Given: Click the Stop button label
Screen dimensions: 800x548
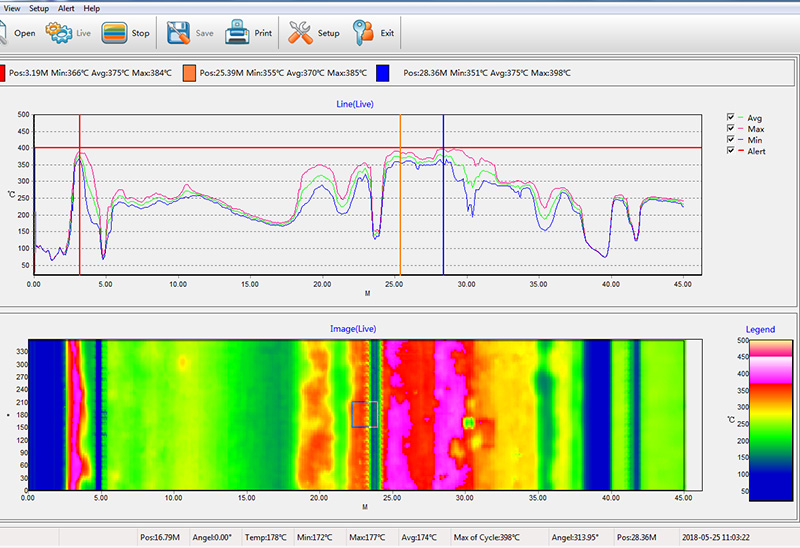Looking at the screenshot, I should (x=140, y=33).
